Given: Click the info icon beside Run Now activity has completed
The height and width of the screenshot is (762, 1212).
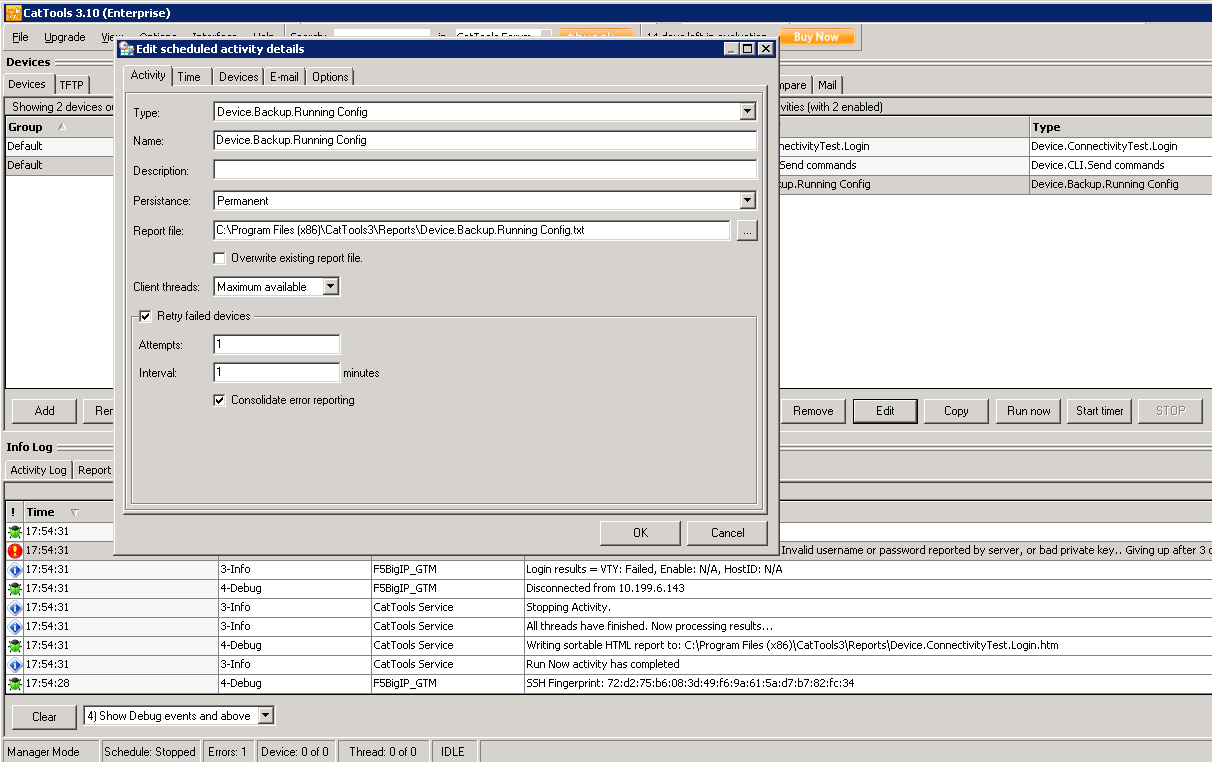Looking at the screenshot, I should pos(15,664).
